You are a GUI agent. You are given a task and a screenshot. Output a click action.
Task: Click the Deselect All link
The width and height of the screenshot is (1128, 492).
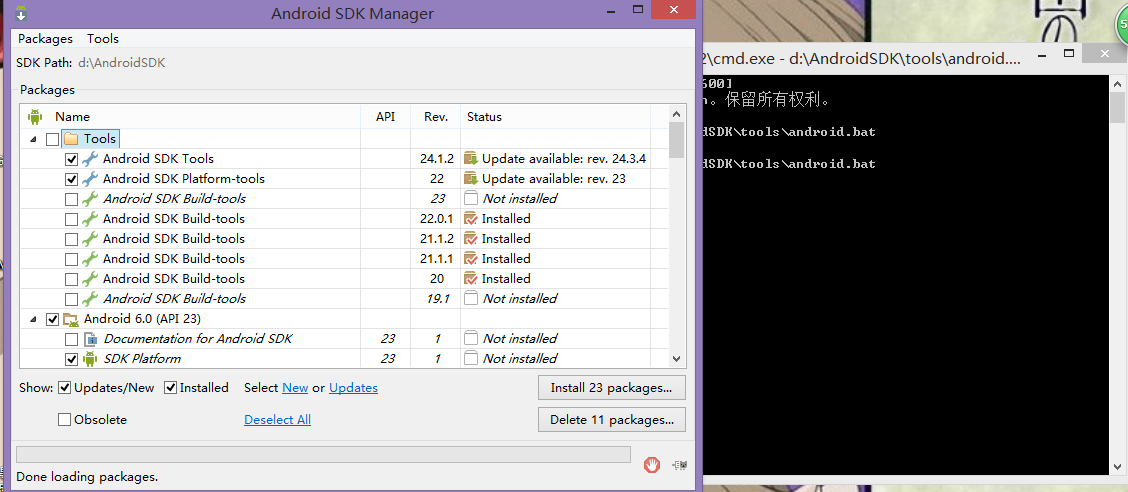pos(278,419)
